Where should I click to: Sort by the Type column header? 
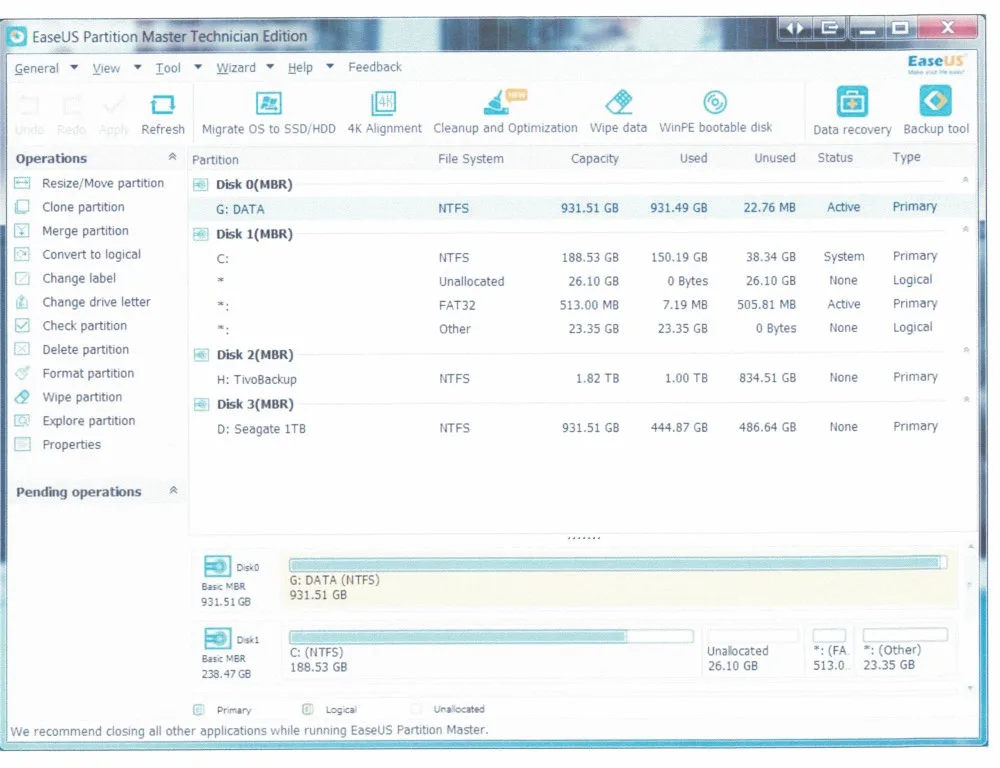tap(906, 157)
